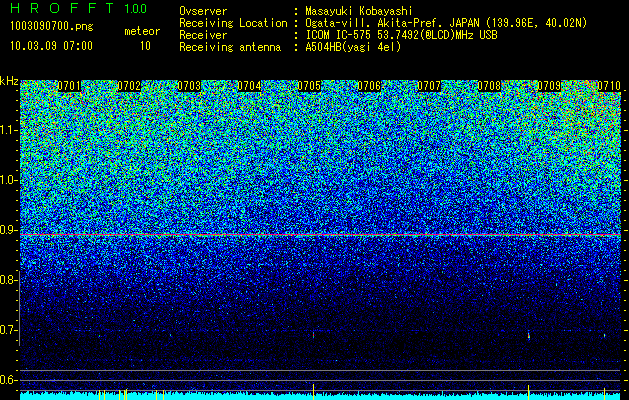Click the 0.7 kHz axis label
629x400 pixels.
(x=9, y=330)
